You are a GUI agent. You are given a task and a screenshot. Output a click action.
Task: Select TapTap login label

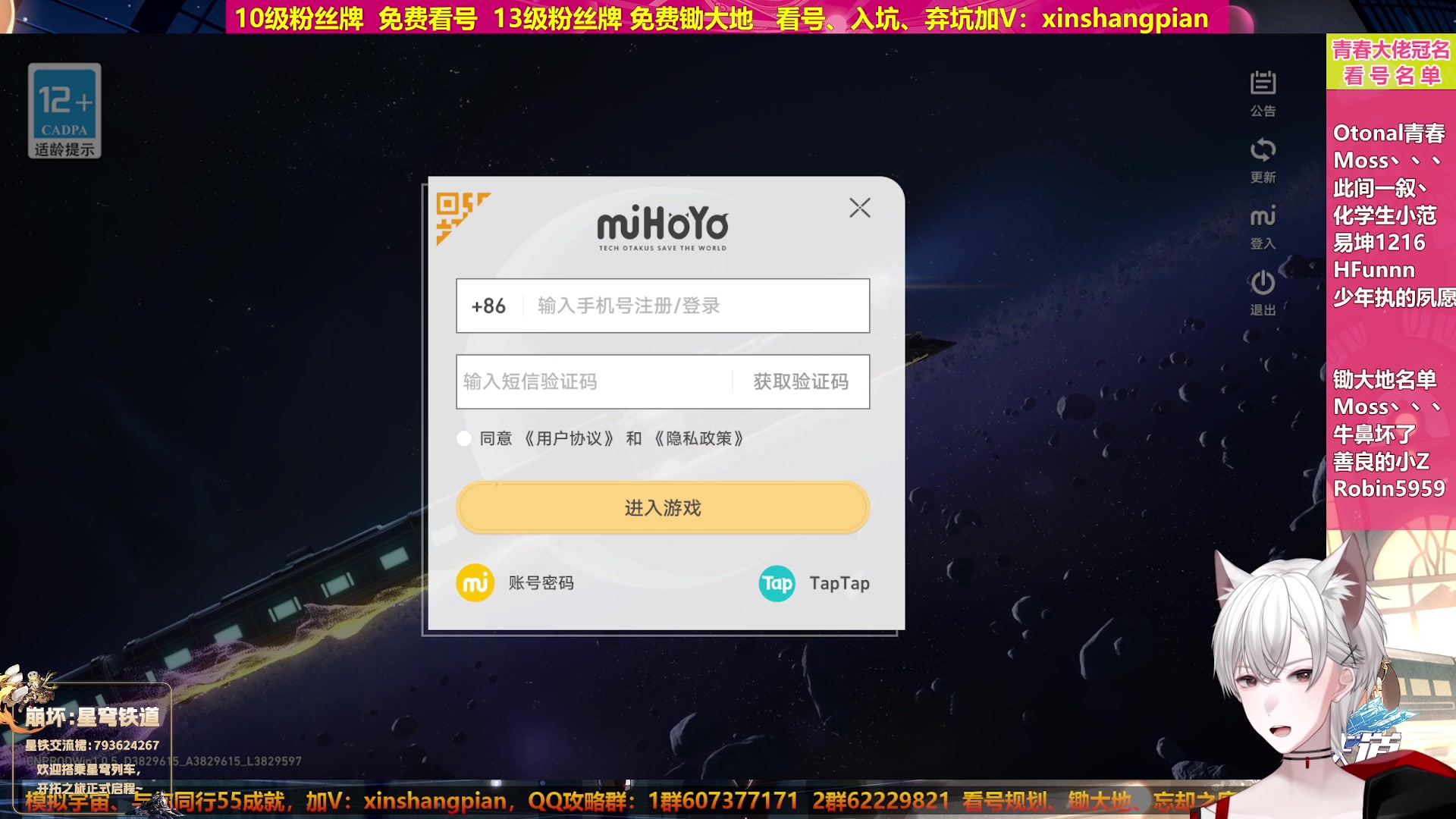(x=839, y=583)
